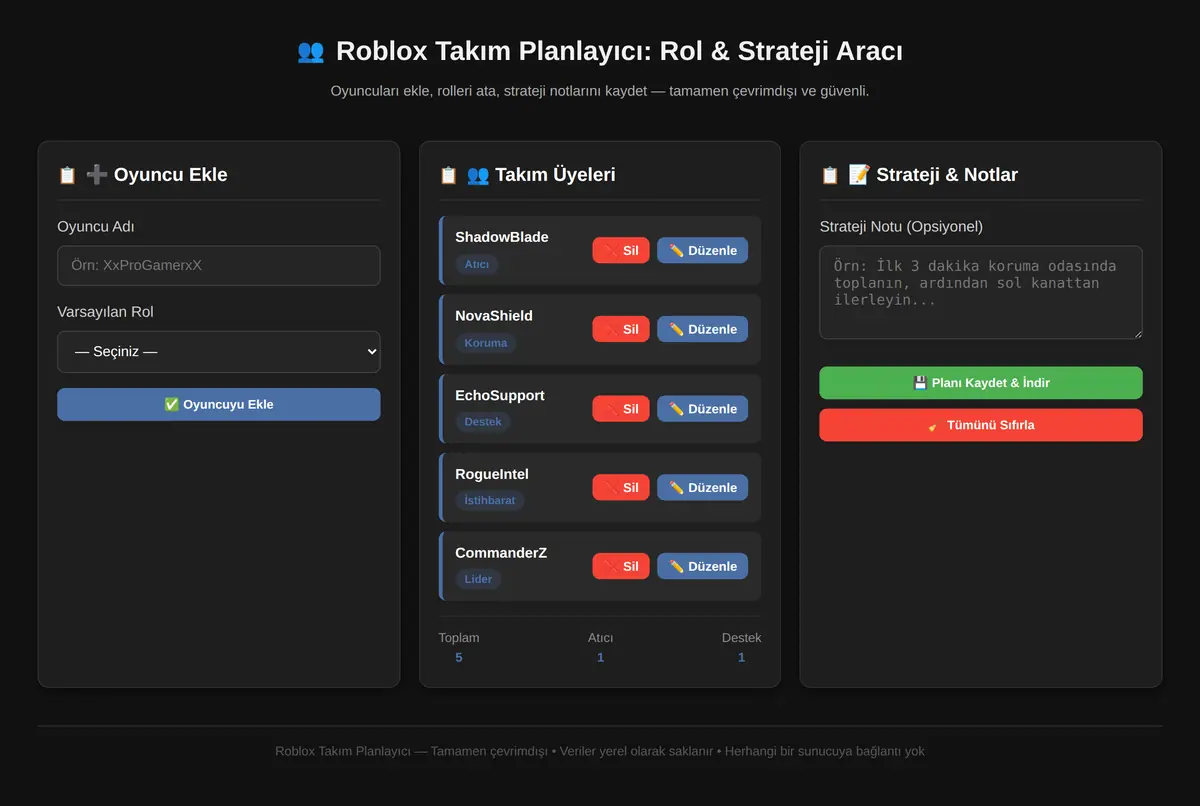The height and width of the screenshot is (806, 1200).
Task: Edit EchoSupport with Düzenle button
Action: (x=702, y=408)
